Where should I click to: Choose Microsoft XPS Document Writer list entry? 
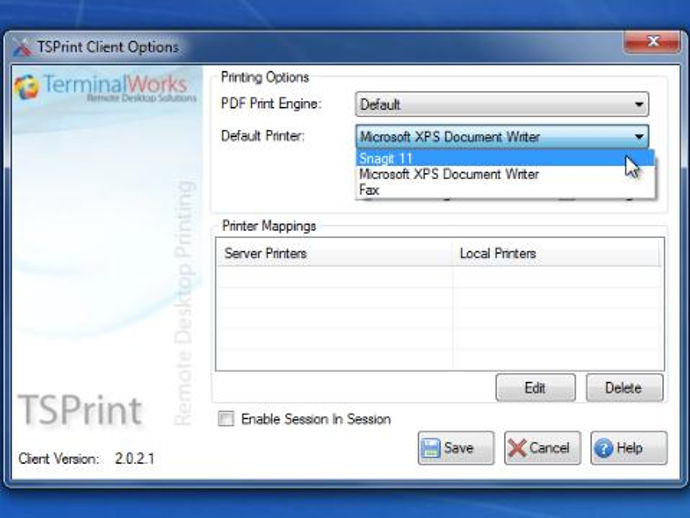(505, 174)
